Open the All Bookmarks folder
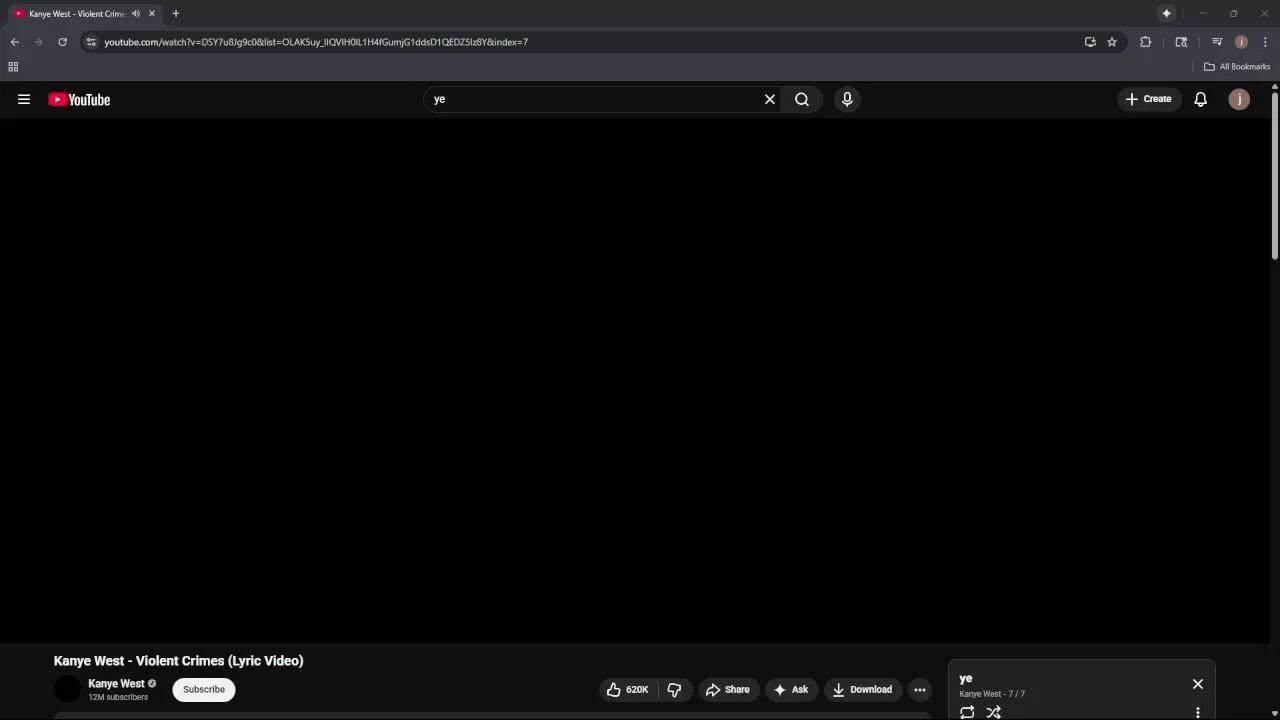The height and width of the screenshot is (720, 1280). click(x=1237, y=67)
